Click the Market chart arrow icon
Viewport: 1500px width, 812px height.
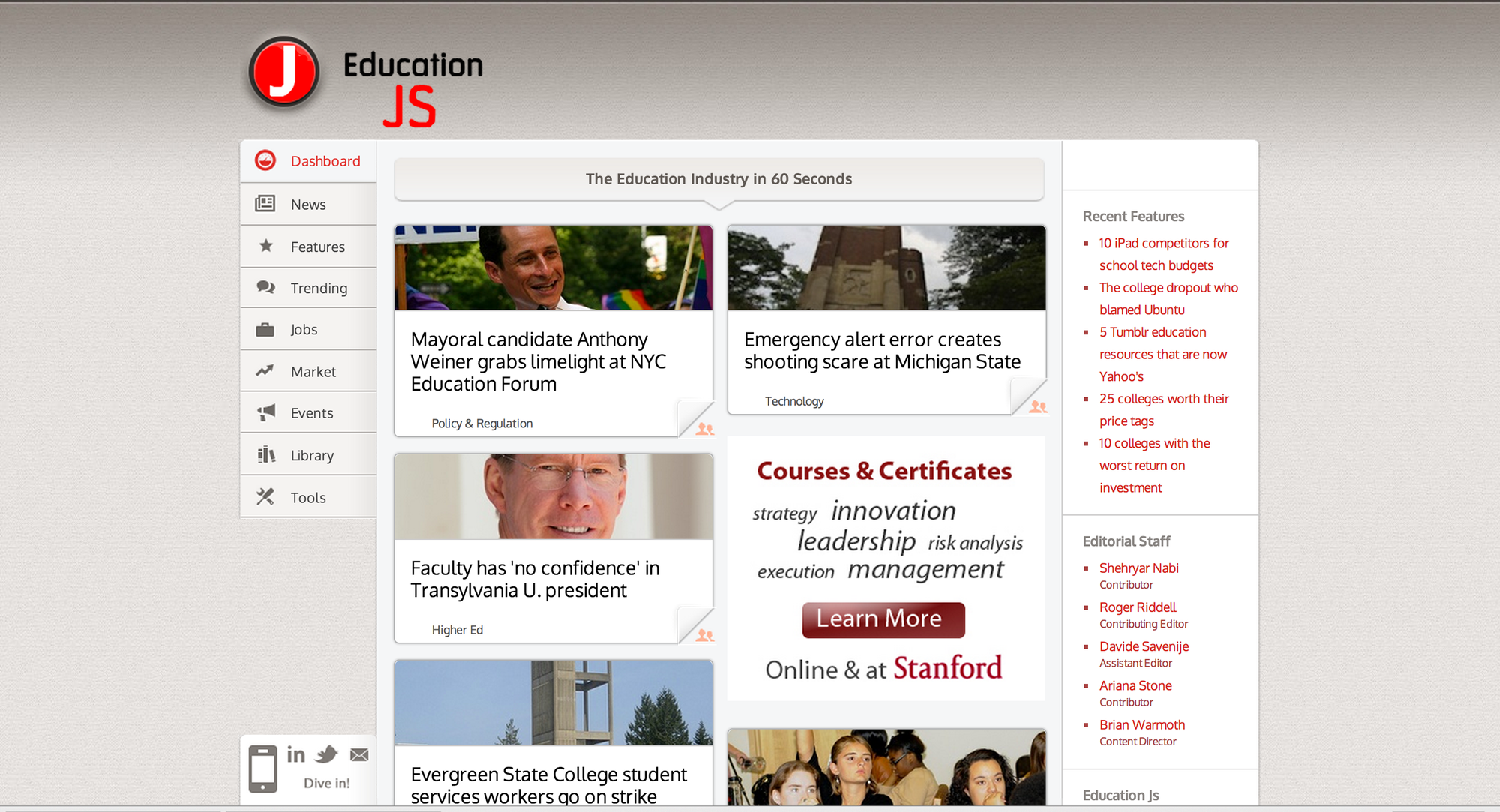(x=265, y=371)
